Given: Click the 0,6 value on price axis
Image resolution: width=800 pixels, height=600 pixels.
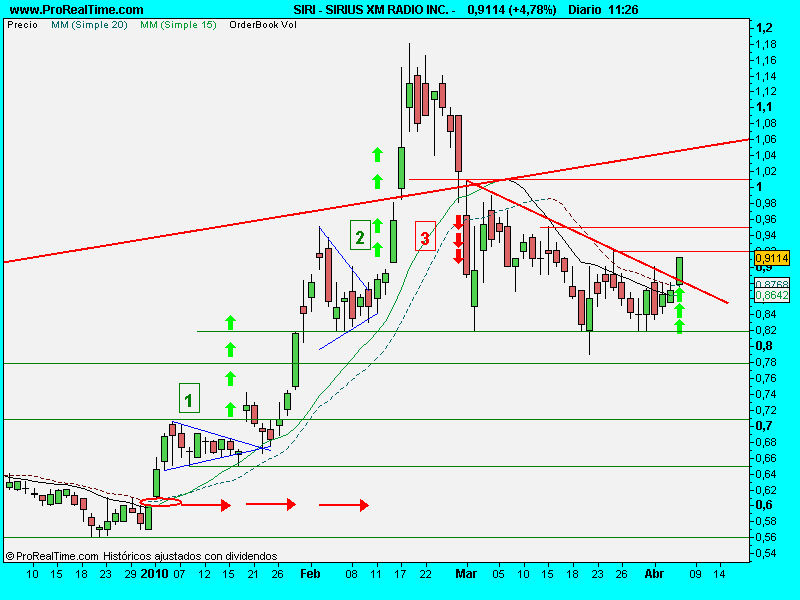Looking at the screenshot, I should point(764,505).
